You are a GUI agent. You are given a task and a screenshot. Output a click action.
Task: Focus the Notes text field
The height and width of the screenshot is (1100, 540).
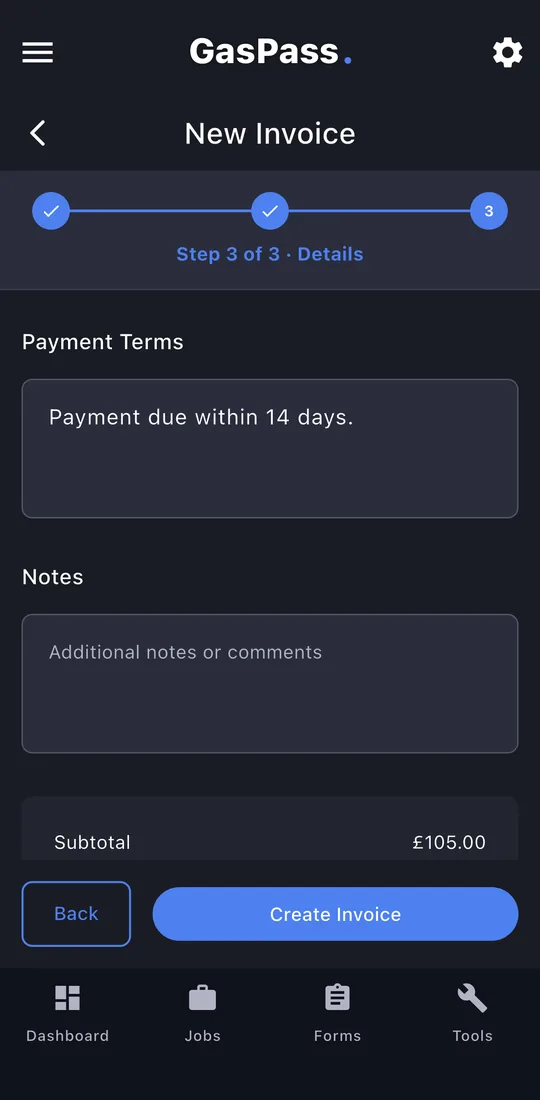pyautogui.click(x=270, y=684)
